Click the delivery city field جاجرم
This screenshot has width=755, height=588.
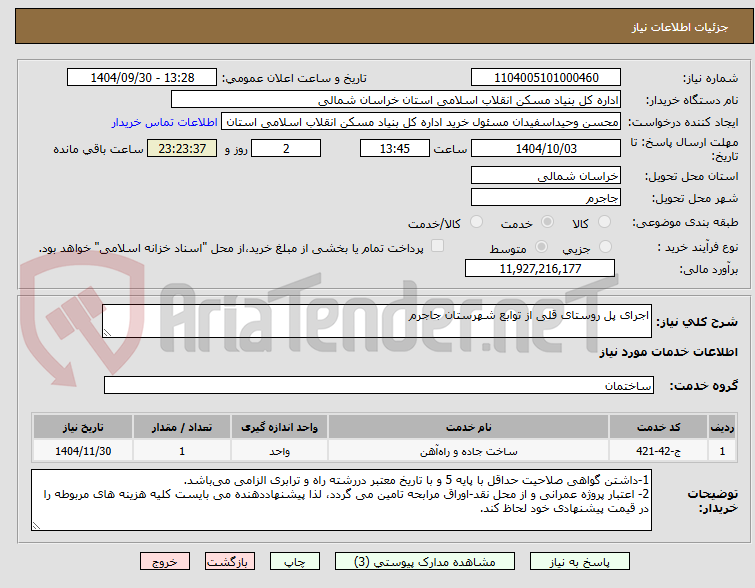(546, 197)
